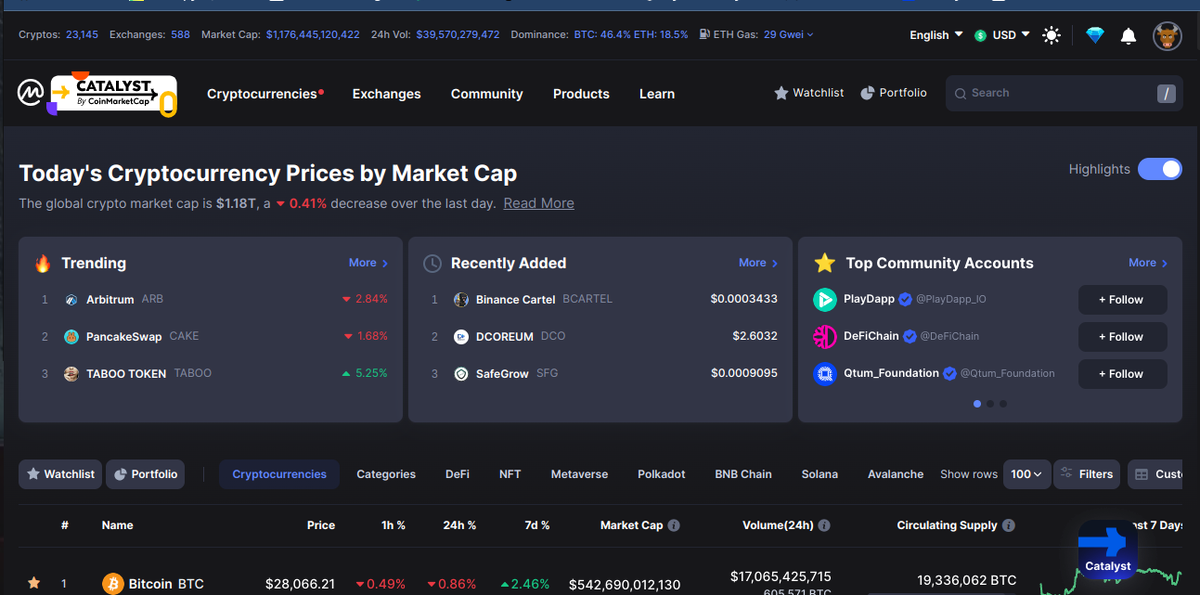Screen dimensions: 1200x595
Task: Click into the Search field
Action: point(1064,93)
